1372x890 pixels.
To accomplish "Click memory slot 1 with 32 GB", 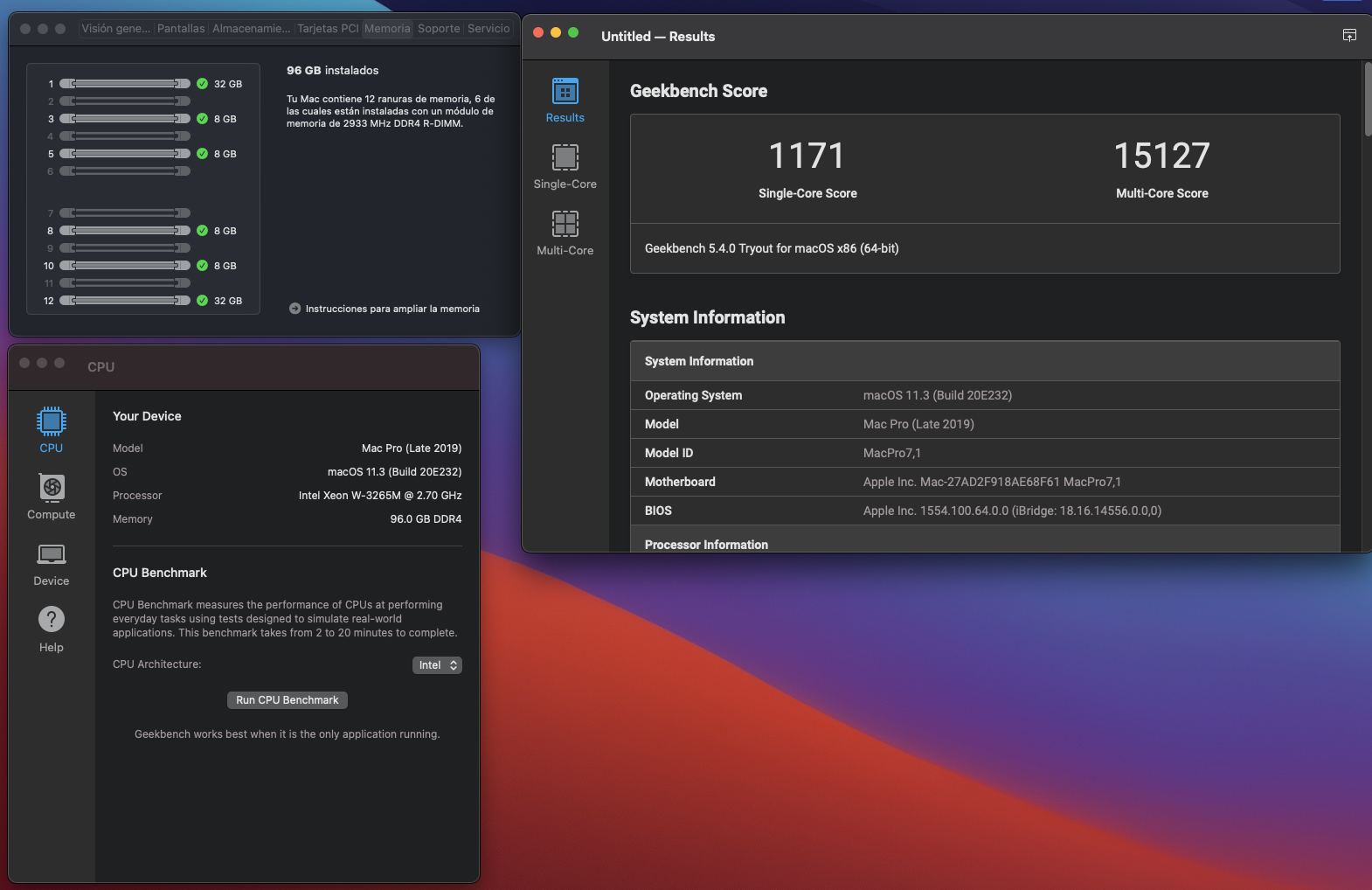I will click(125, 84).
